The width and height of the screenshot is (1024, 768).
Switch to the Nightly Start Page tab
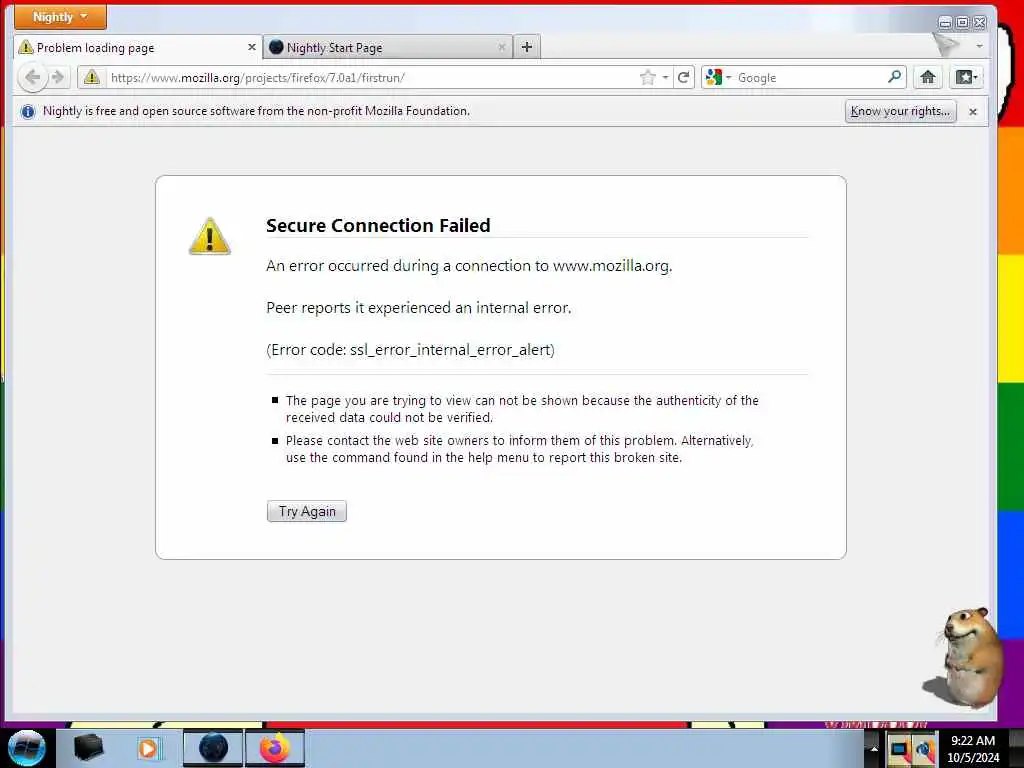[388, 48]
